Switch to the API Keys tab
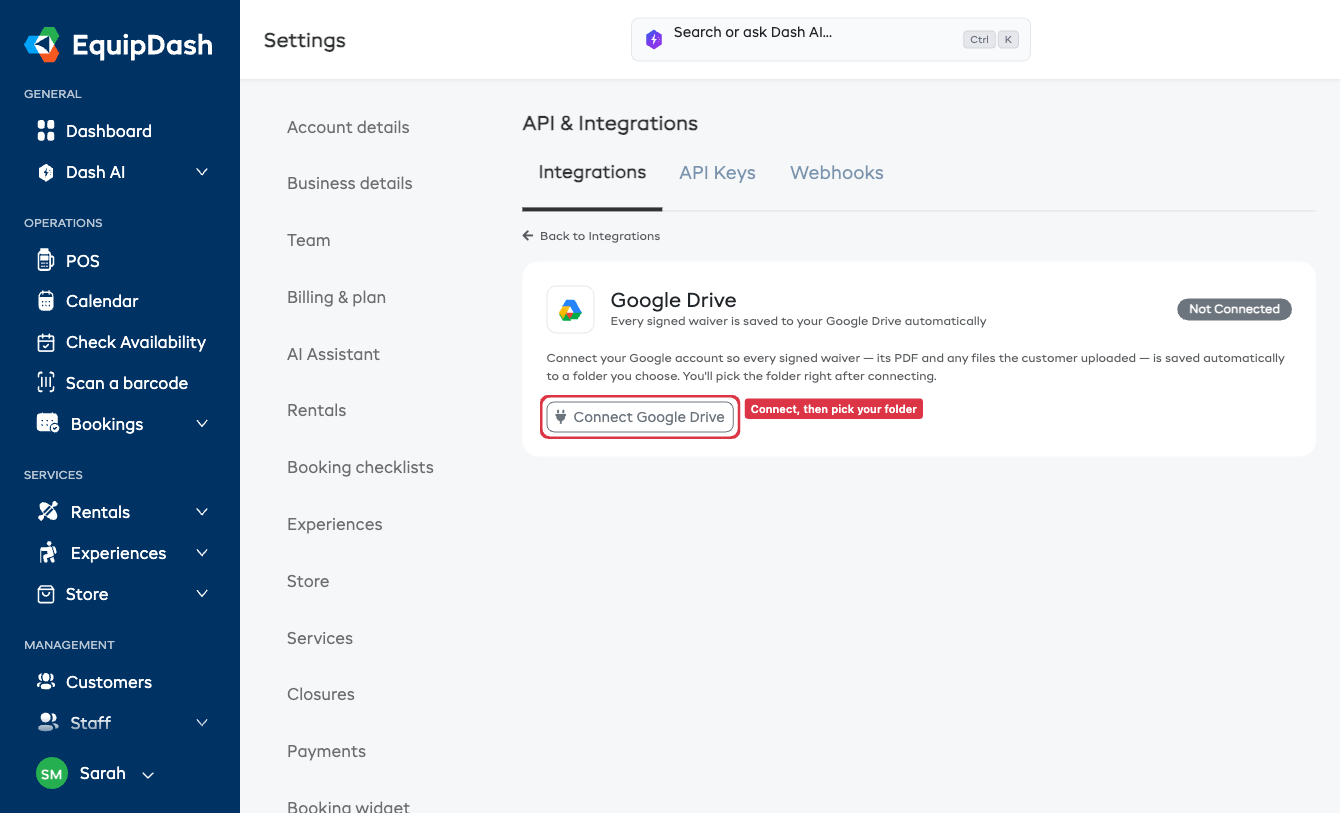Viewport: 1340px width, 813px height. coord(717,172)
